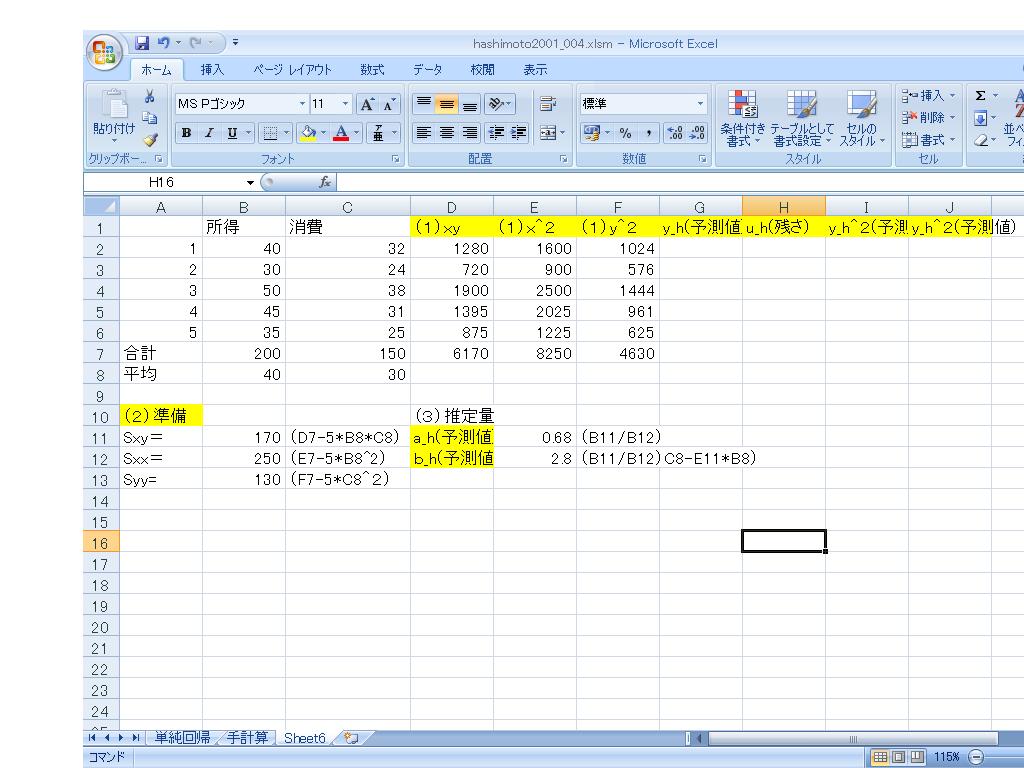Expand the Quick Access Toolbar customize menu

pyautogui.click(x=235, y=43)
